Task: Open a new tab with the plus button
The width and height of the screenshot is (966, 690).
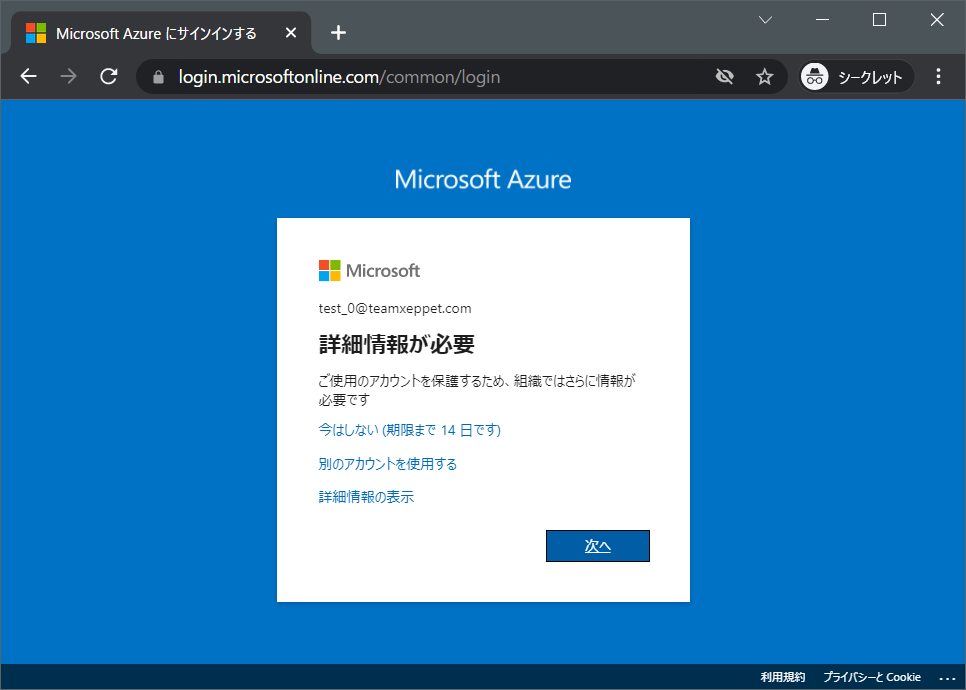Action: coord(338,33)
